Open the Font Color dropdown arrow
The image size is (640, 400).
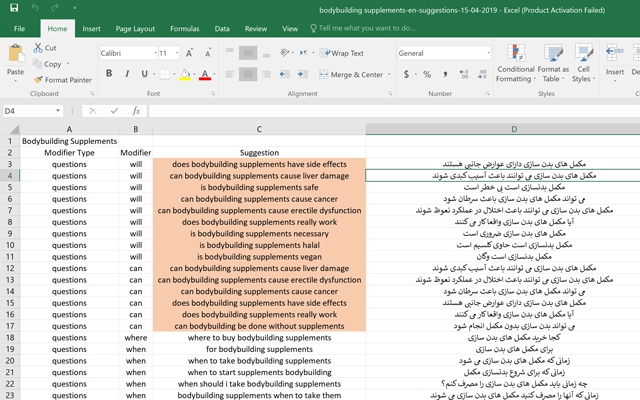coord(214,74)
